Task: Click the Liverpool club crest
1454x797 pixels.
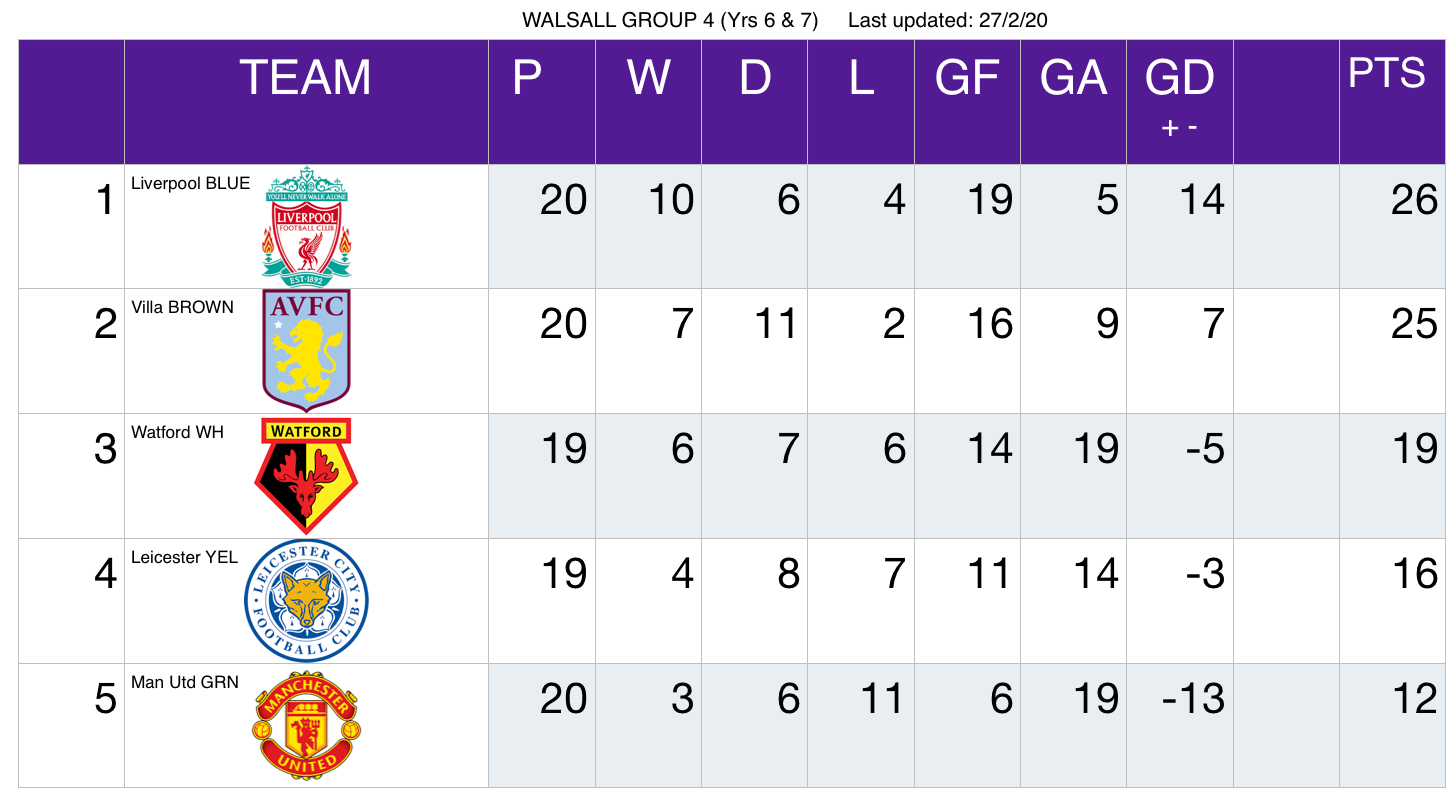Action: tap(307, 227)
